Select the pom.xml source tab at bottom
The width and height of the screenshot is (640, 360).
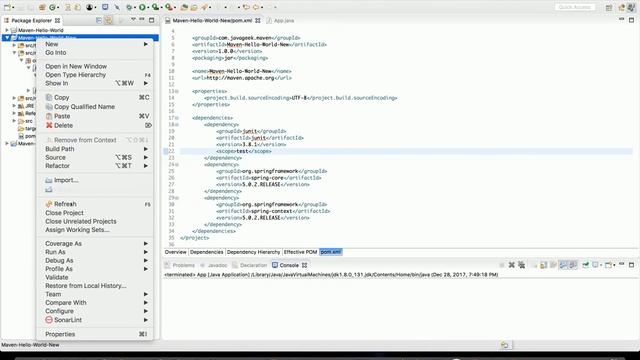point(331,252)
